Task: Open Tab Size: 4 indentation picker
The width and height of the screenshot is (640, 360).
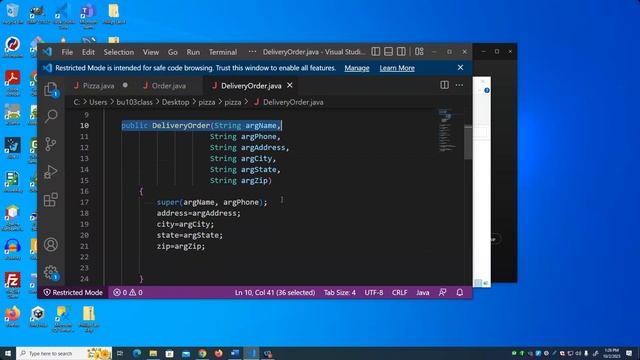Action: coord(340,292)
